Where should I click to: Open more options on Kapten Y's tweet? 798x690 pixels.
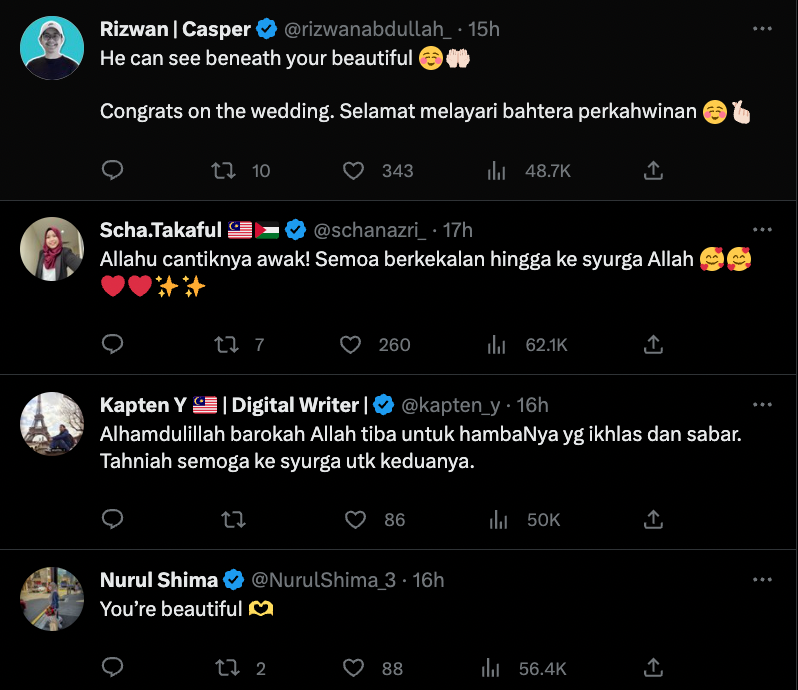pyautogui.click(x=762, y=404)
